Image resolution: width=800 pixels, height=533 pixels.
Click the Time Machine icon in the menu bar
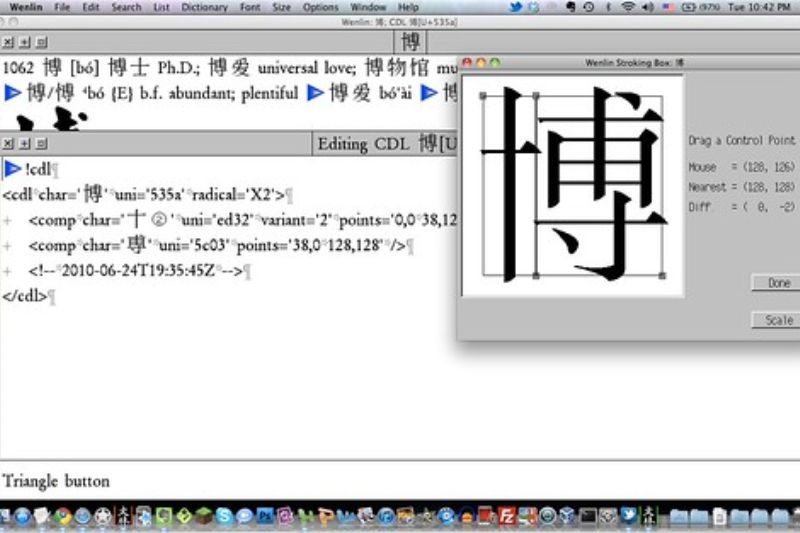(x=588, y=7)
